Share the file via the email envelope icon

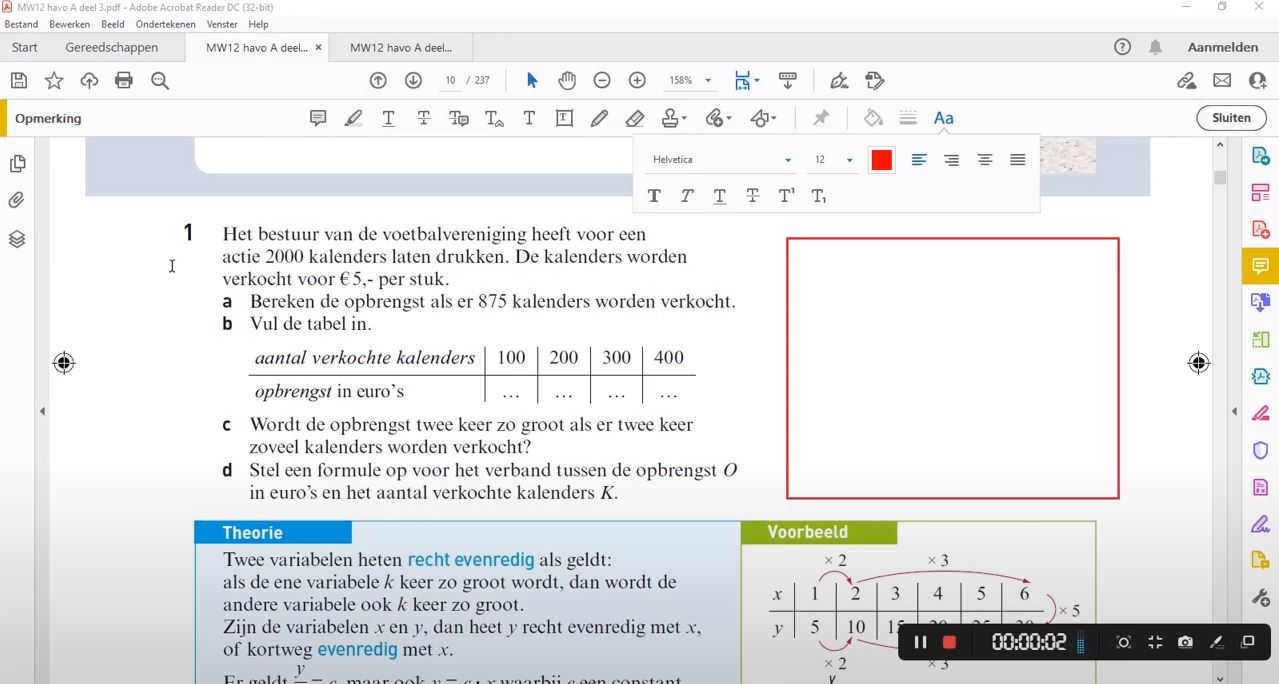(1222, 81)
